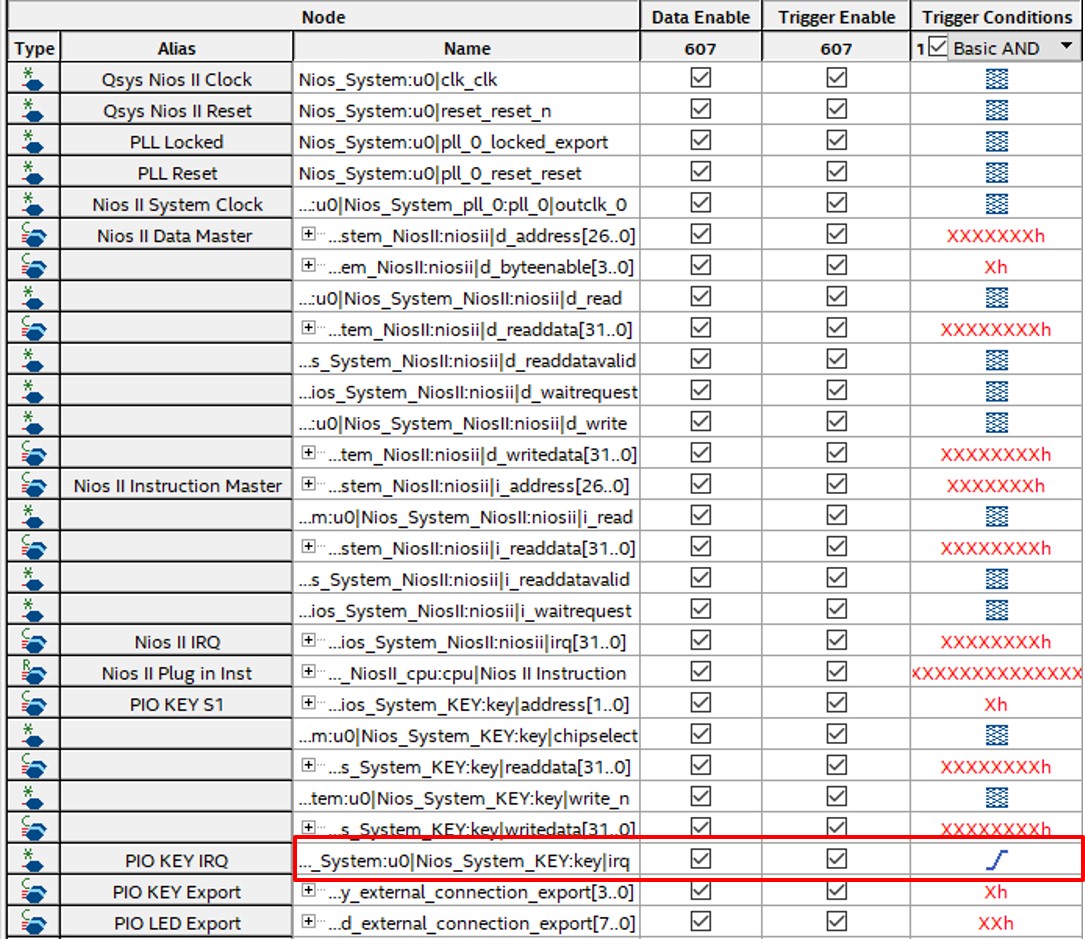Click the Type column header
The height and width of the screenshot is (939, 1085).
[34, 48]
